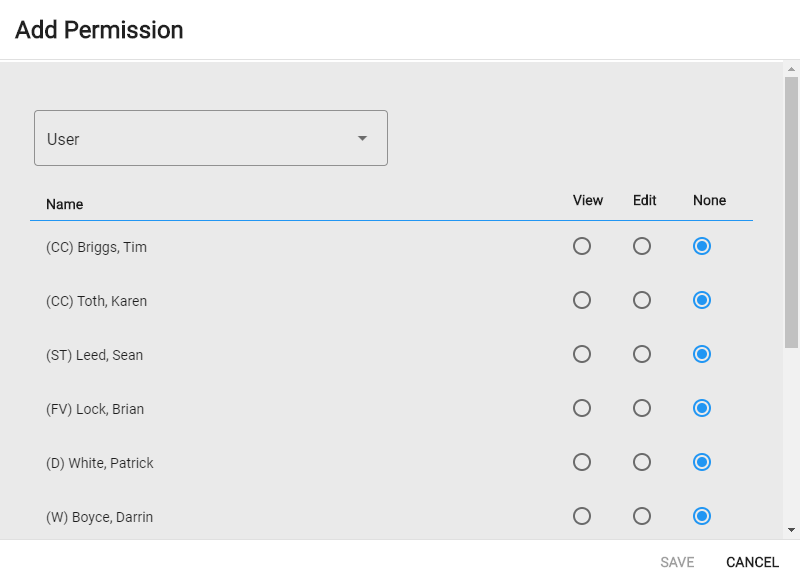Click the User dropdown arrow
Screen dimensions: 800x585
point(362,138)
